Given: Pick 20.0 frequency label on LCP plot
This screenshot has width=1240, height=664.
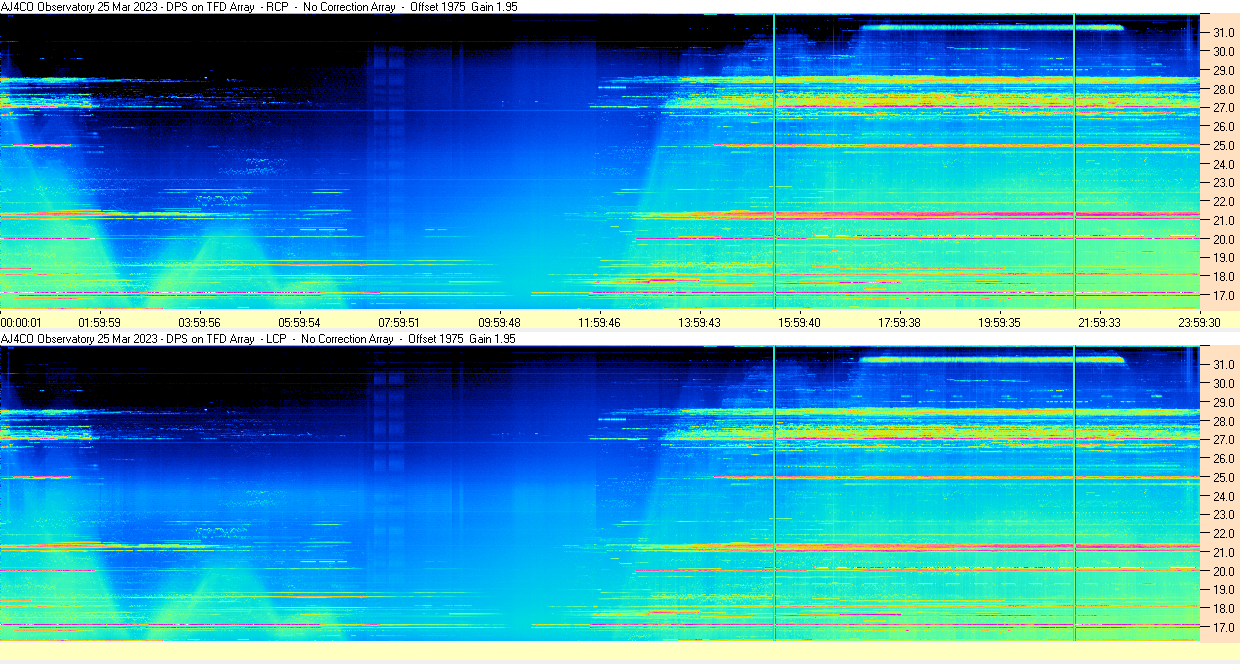Looking at the screenshot, I should point(1224,571).
